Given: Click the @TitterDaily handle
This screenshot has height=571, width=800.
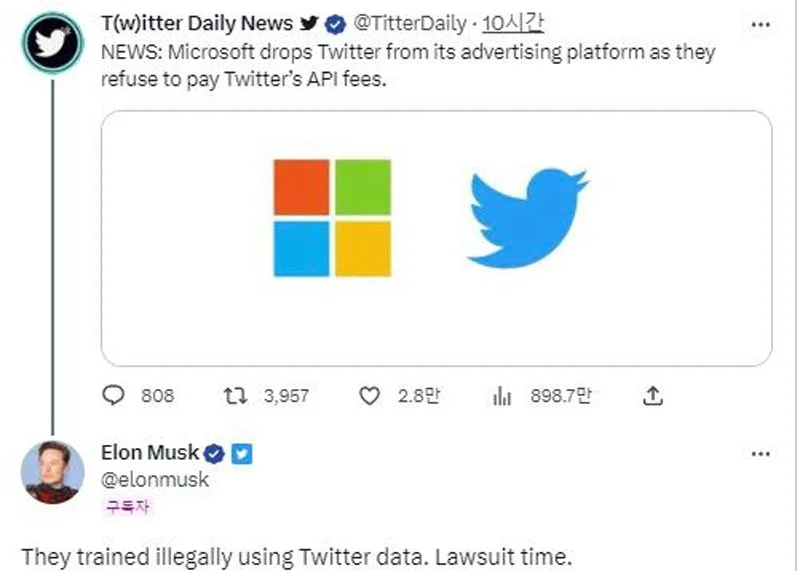Looking at the screenshot, I should pyautogui.click(x=411, y=24).
